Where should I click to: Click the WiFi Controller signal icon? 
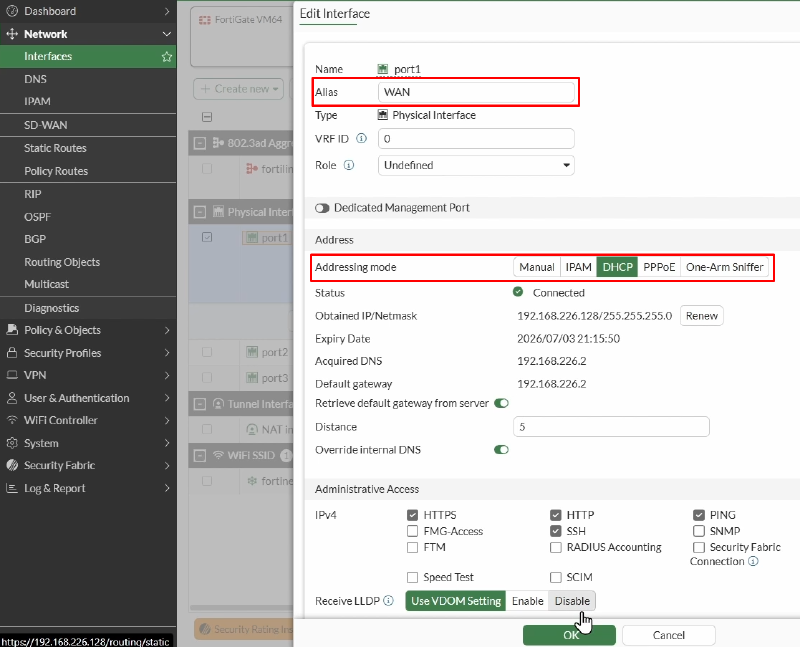pyautogui.click(x=12, y=420)
